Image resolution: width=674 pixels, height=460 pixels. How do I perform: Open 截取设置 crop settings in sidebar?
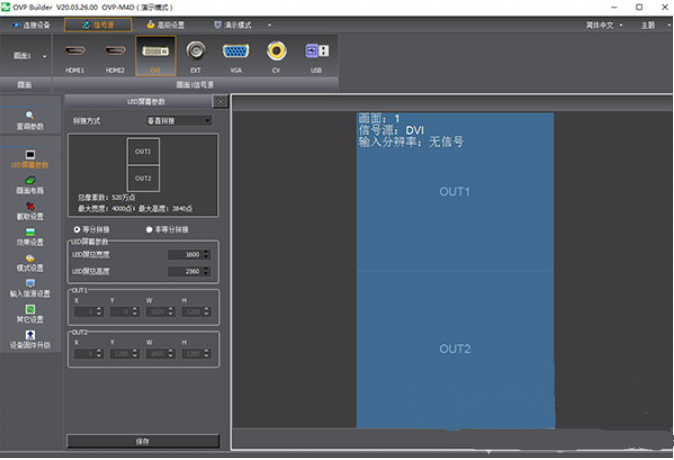pyautogui.click(x=30, y=211)
